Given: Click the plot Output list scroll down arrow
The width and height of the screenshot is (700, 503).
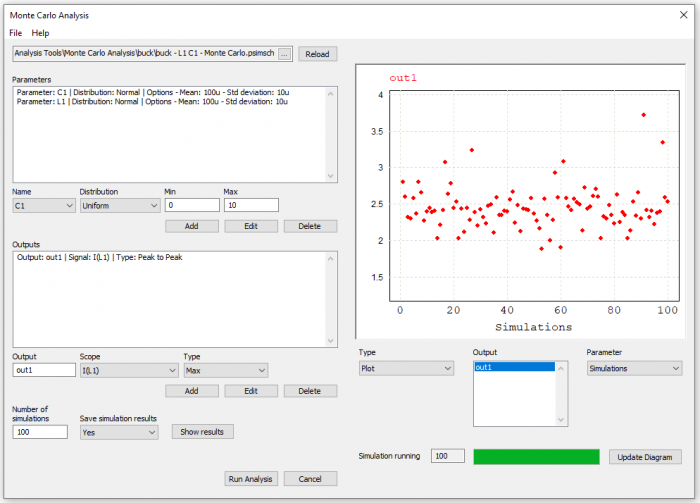Looking at the screenshot, I should click(561, 420).
